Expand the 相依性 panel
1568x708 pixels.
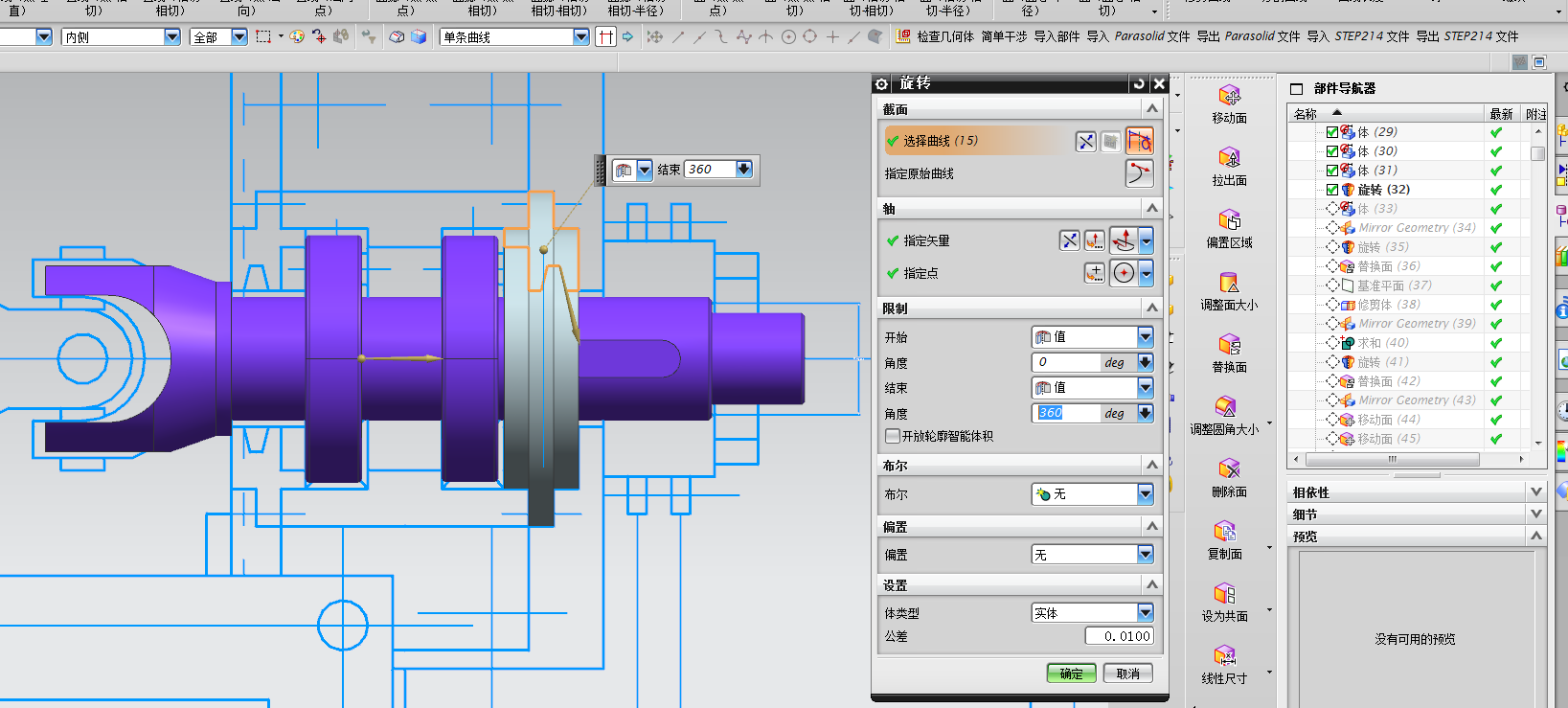point(1536,491)
